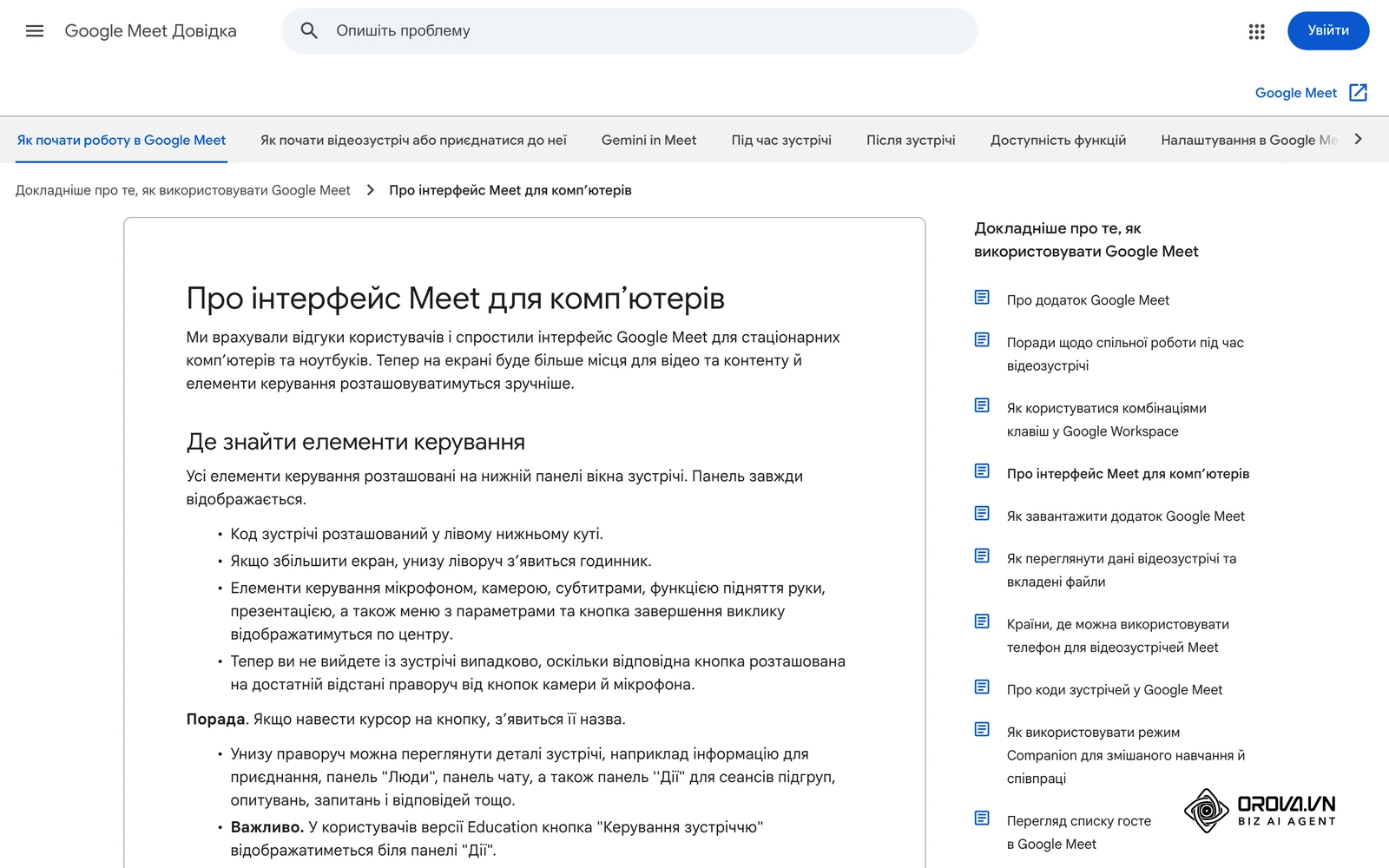Click the heading 'Де знайти елементи керування'
The height and width of the screenshot is (868, 1389).
tap(356, 442)
